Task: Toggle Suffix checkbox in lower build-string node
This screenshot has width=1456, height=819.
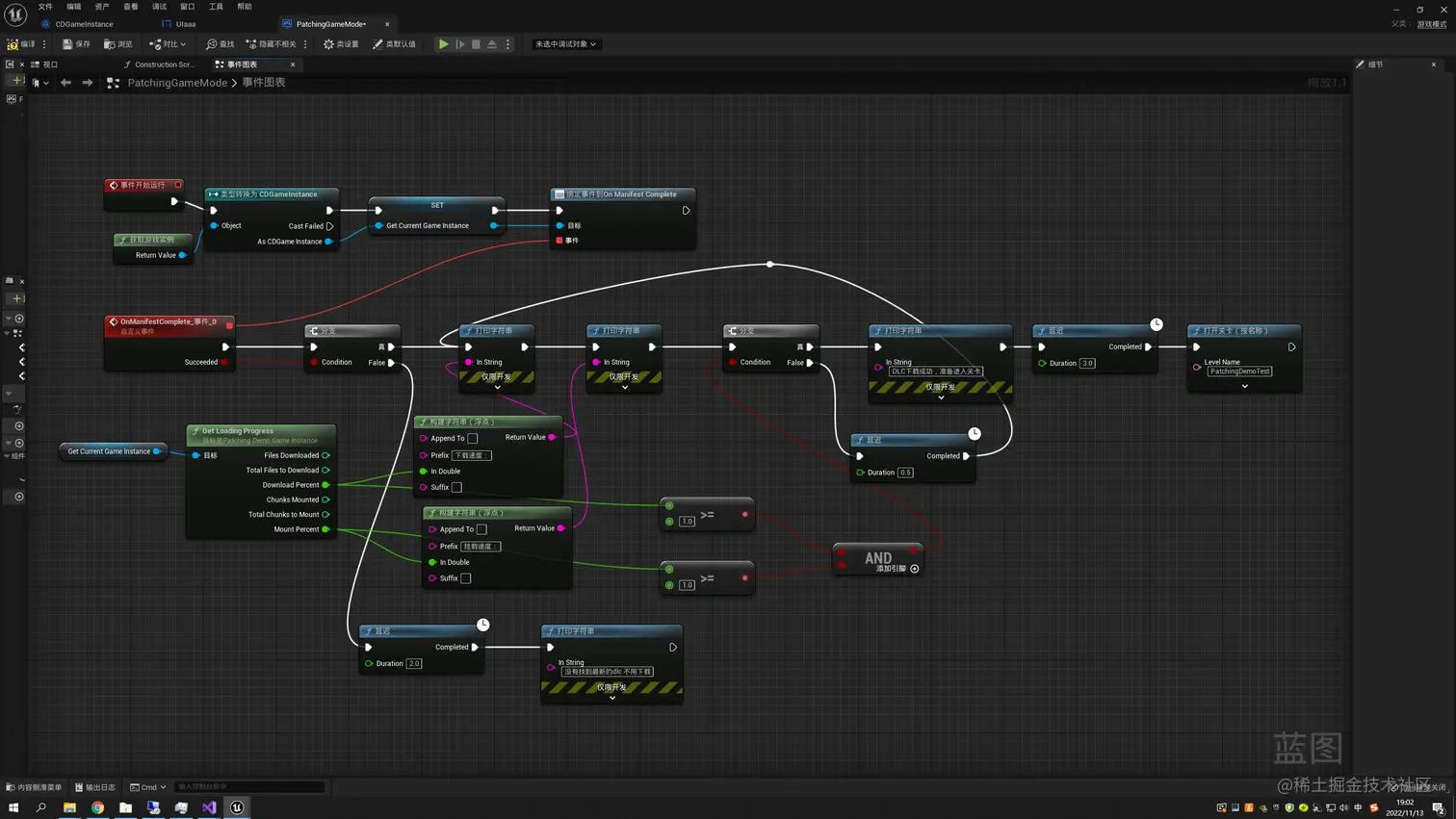Action: [x=466, y=578]
